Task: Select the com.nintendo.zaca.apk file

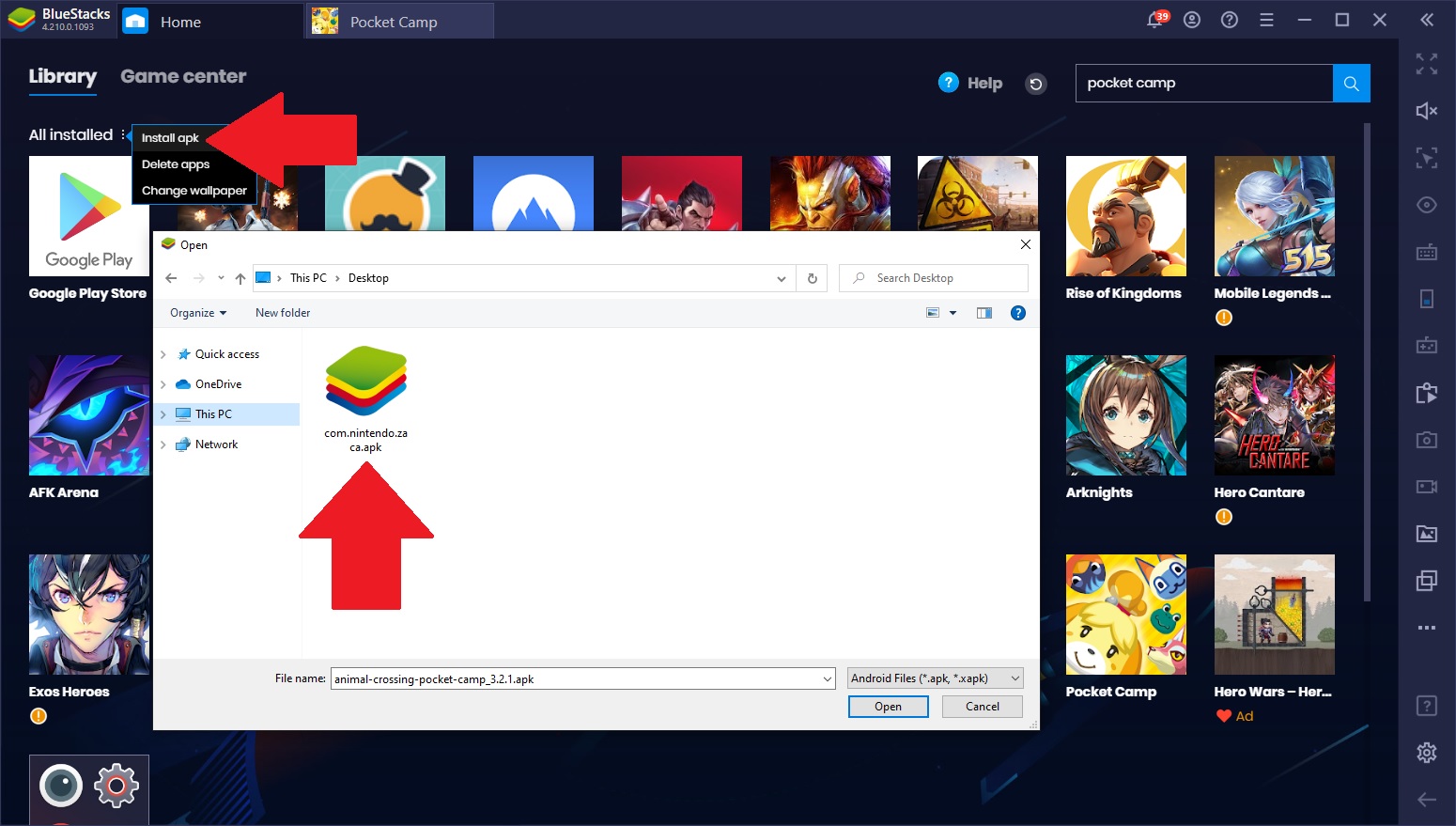Action: tap(366, 399)
